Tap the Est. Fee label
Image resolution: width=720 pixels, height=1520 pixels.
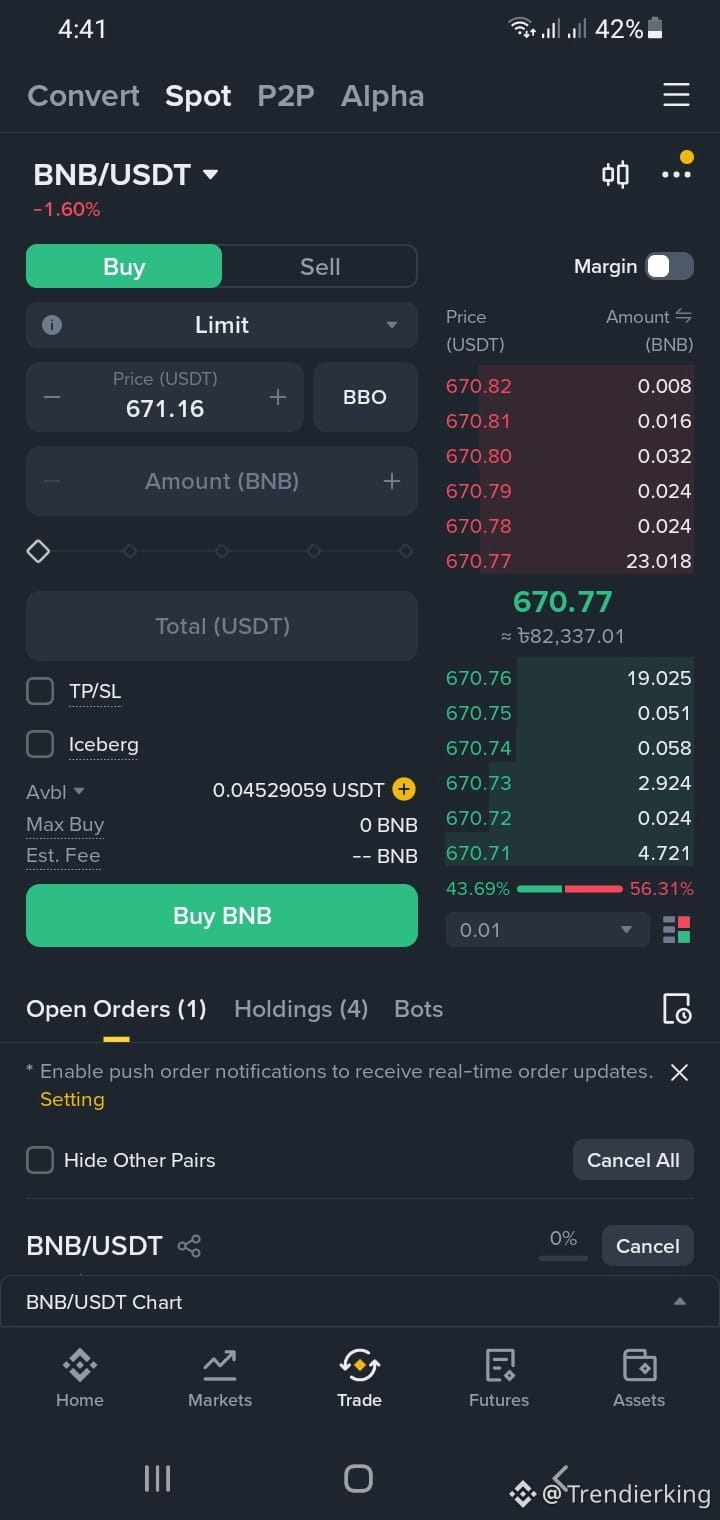point(63,856)
